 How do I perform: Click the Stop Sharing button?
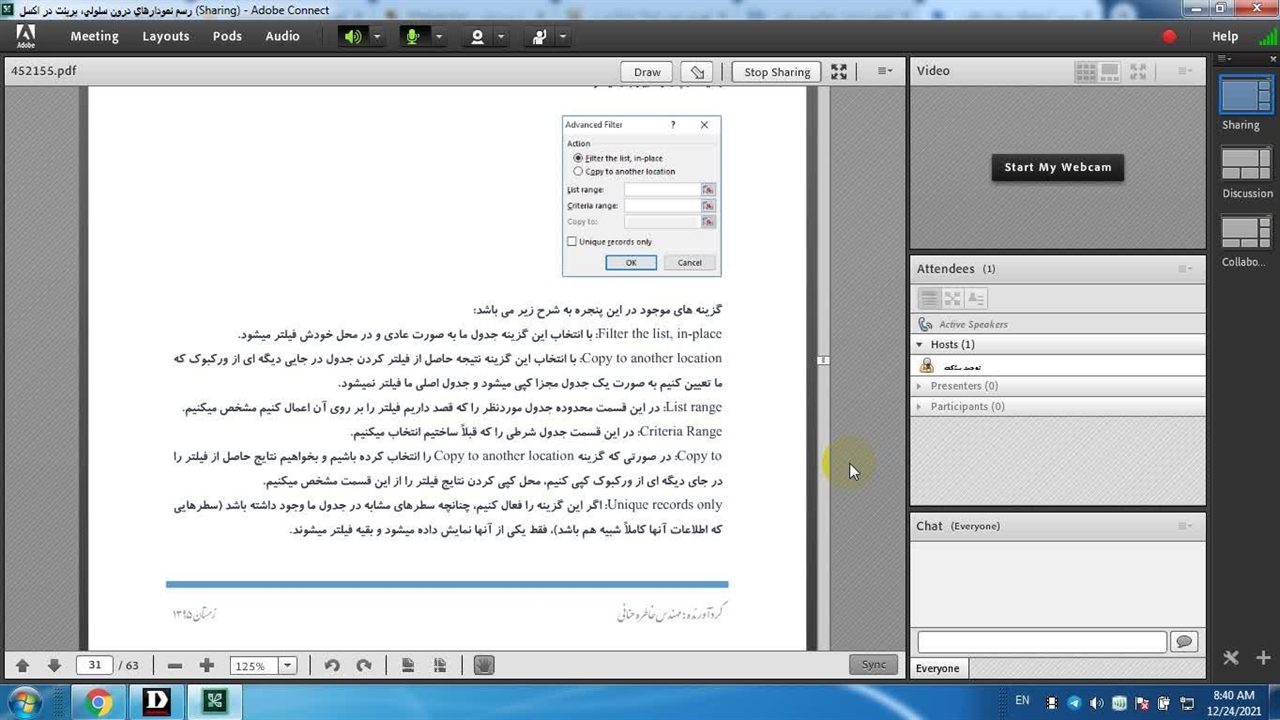point(776,72)
